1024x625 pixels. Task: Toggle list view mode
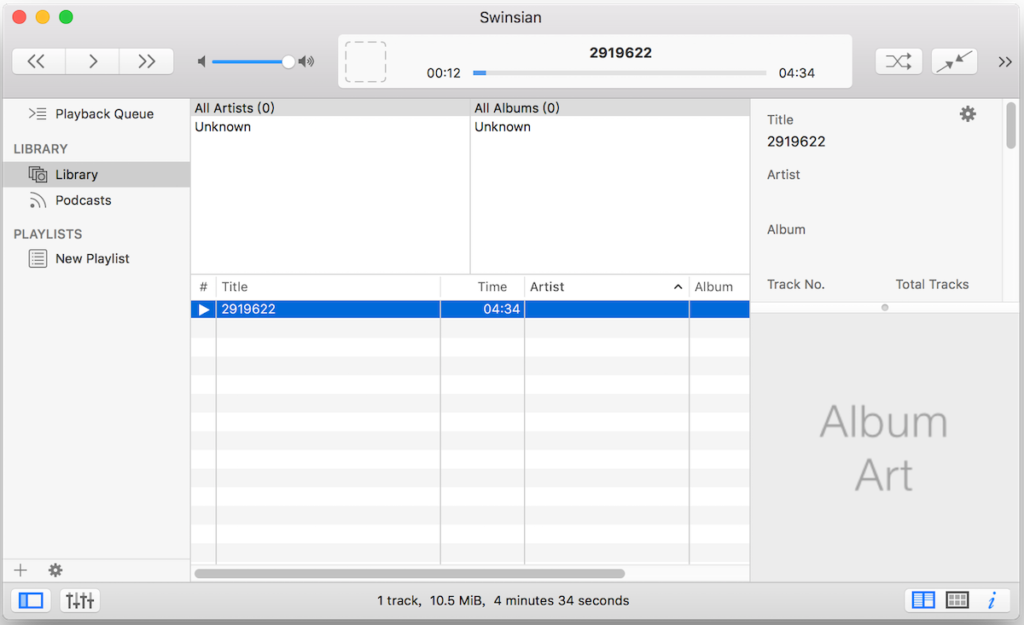click(922, 599)
